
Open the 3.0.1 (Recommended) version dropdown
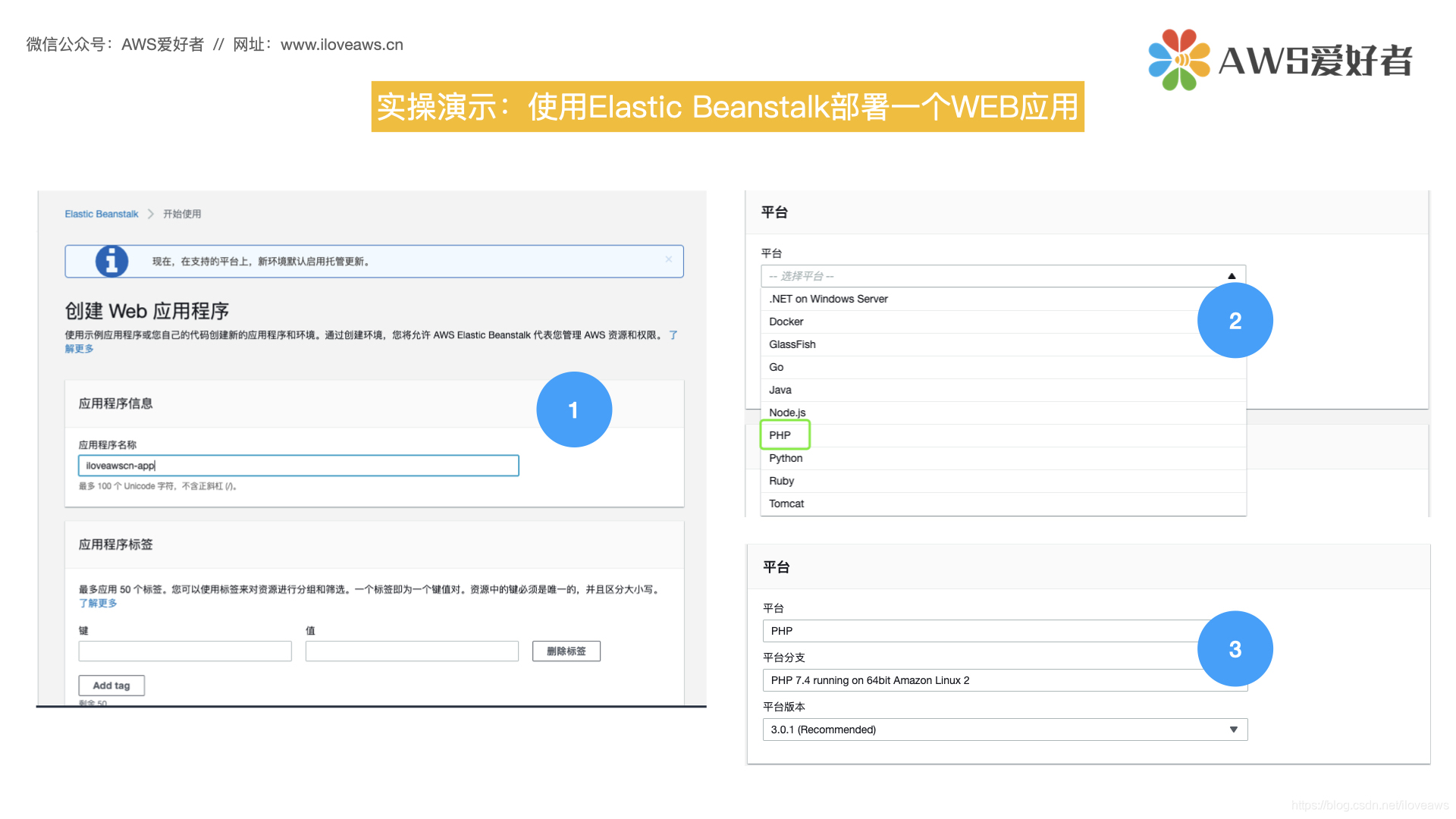(1004, 730)
